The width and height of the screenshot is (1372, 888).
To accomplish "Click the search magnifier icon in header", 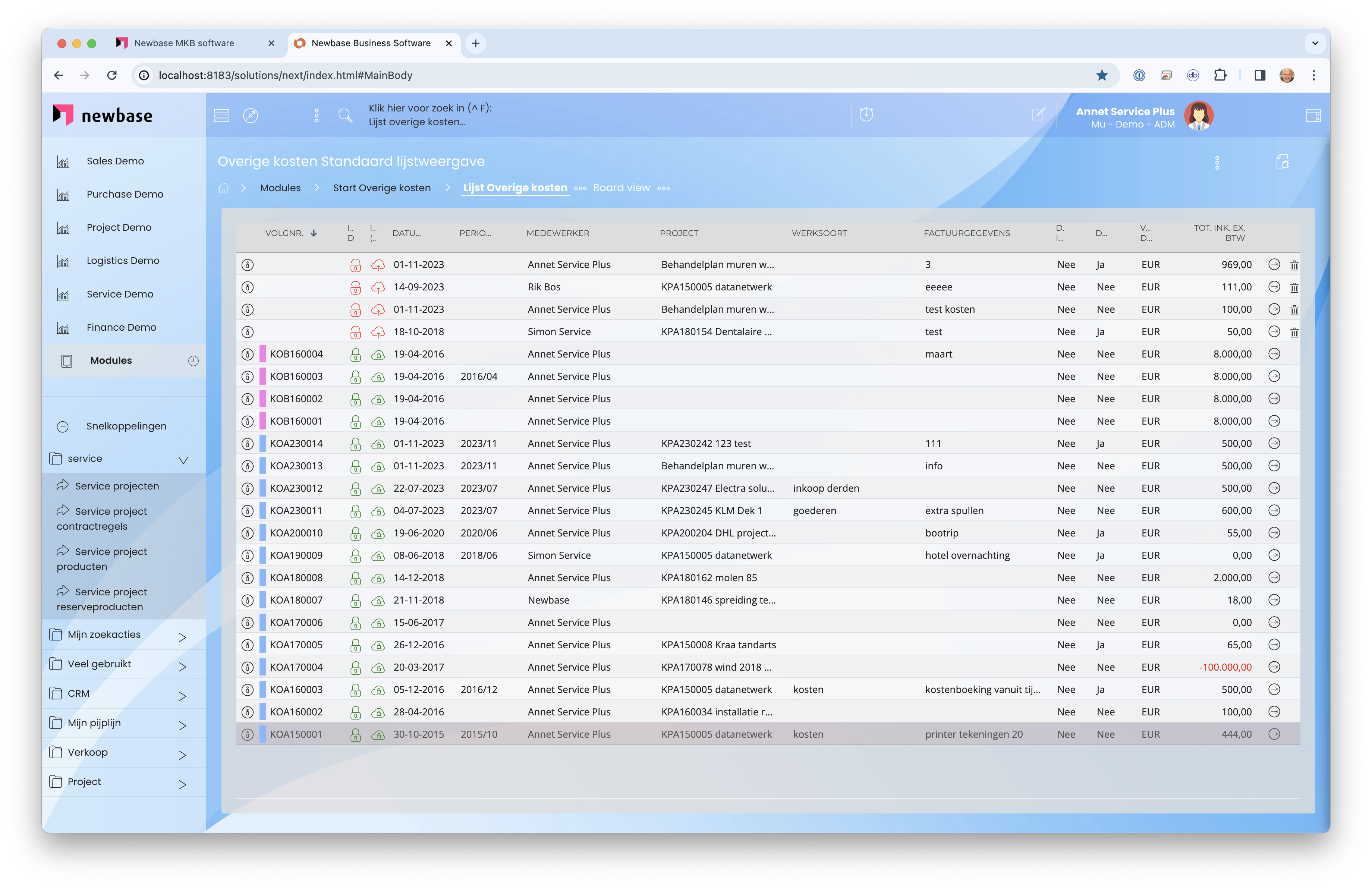I will pyautogui.click(x=345, y=115).
